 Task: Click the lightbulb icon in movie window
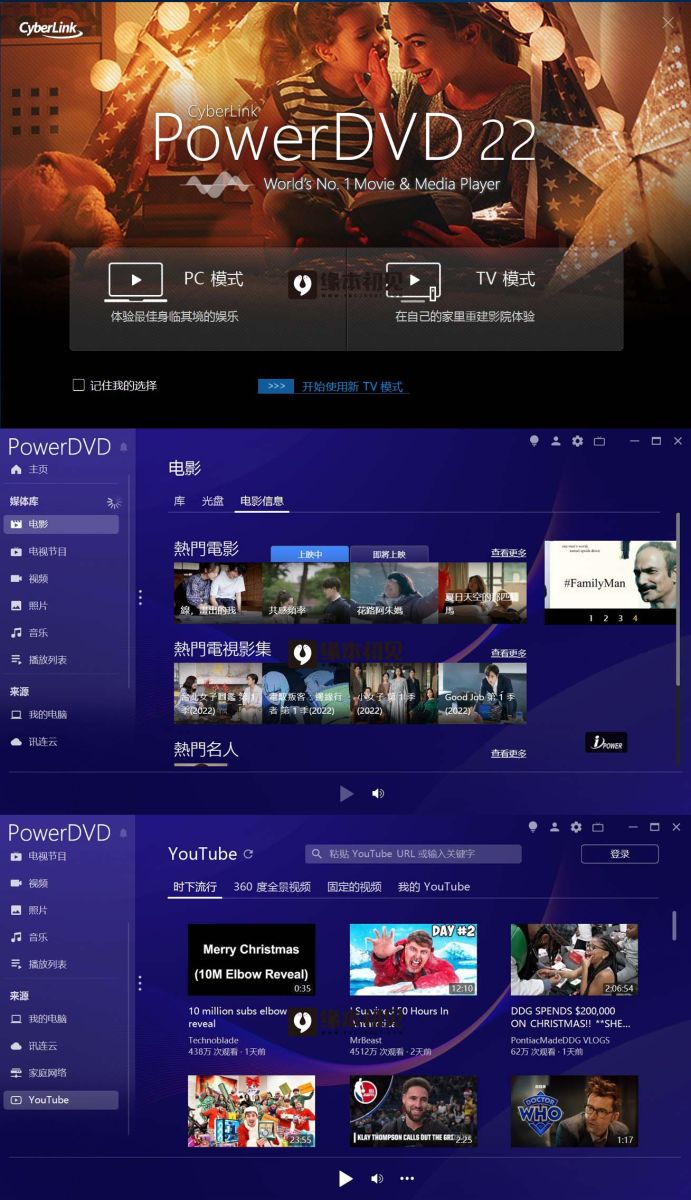tap(533, 441)
